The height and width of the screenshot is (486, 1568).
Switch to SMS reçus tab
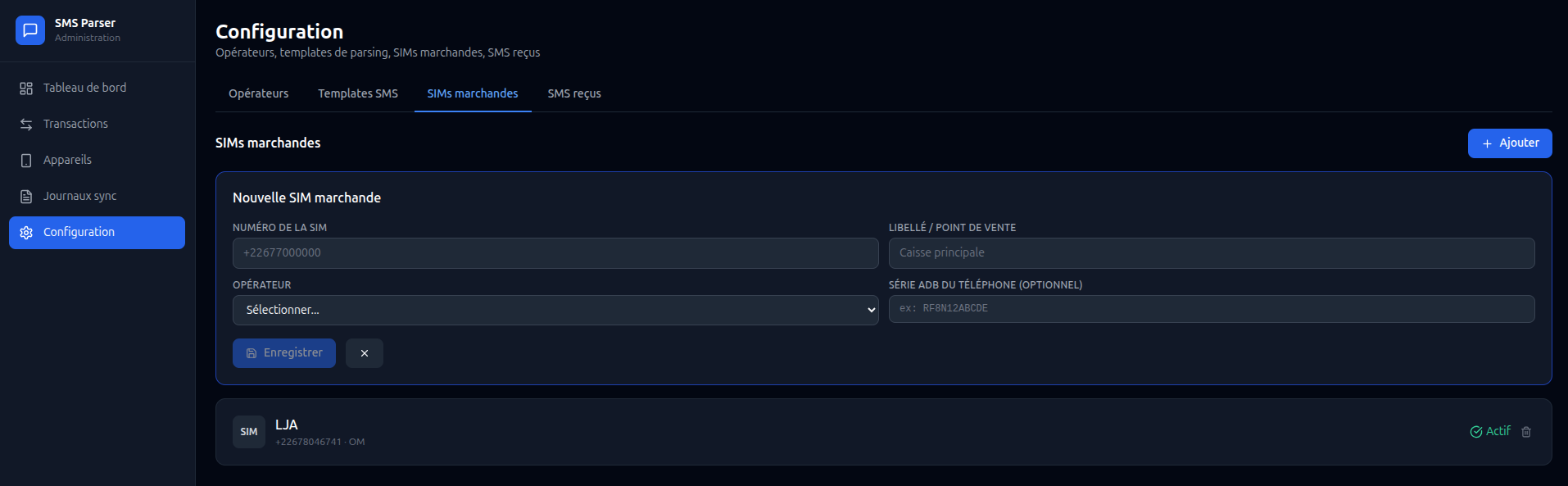pyautogui.click(x=574, y=93)
